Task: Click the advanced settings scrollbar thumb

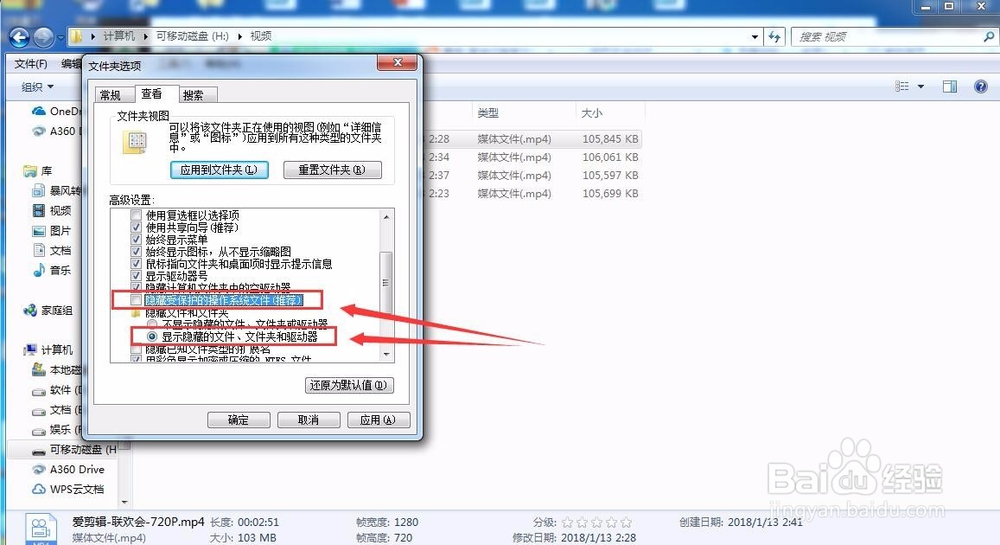Action: coord(385,282)
